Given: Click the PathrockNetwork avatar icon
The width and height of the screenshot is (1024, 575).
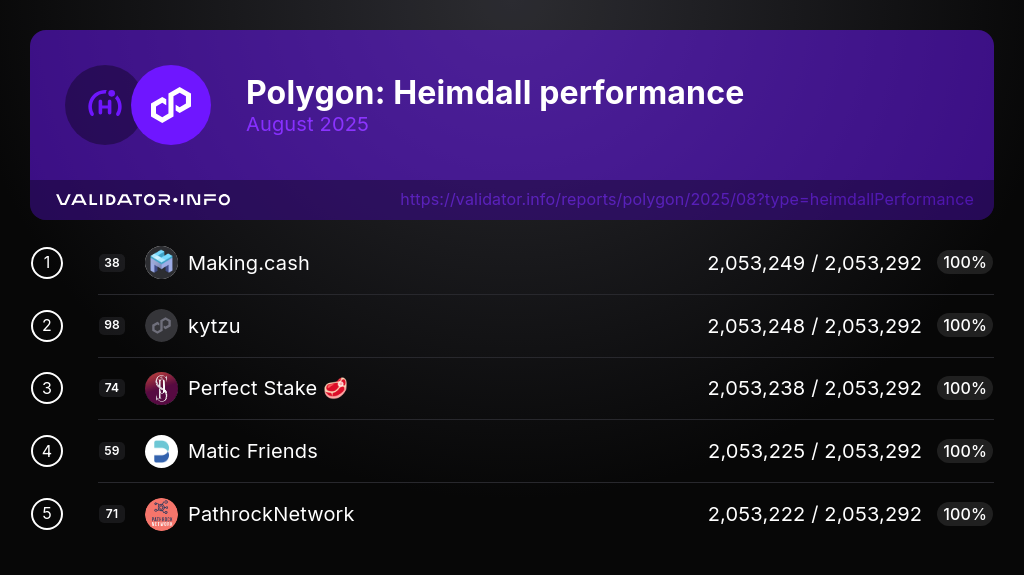Looking at the screenshot, I should coord(161,514).
